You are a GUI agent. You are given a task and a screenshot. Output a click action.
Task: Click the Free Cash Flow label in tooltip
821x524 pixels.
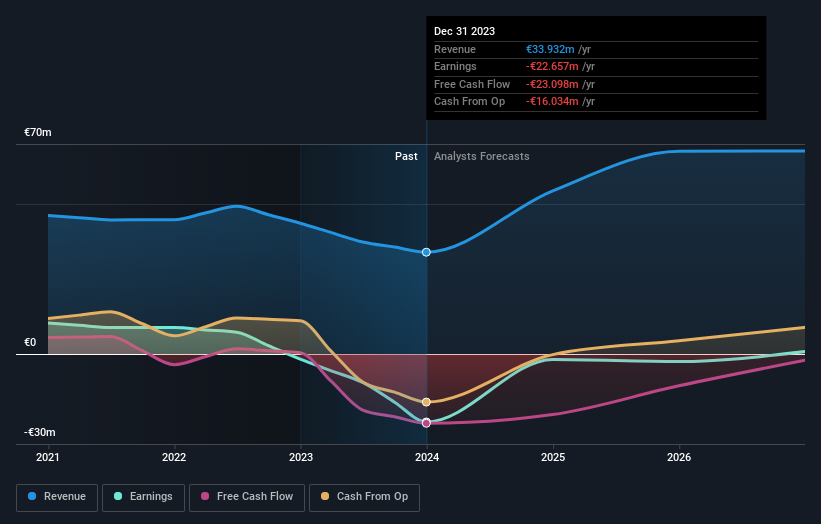[x=472, y=84]
